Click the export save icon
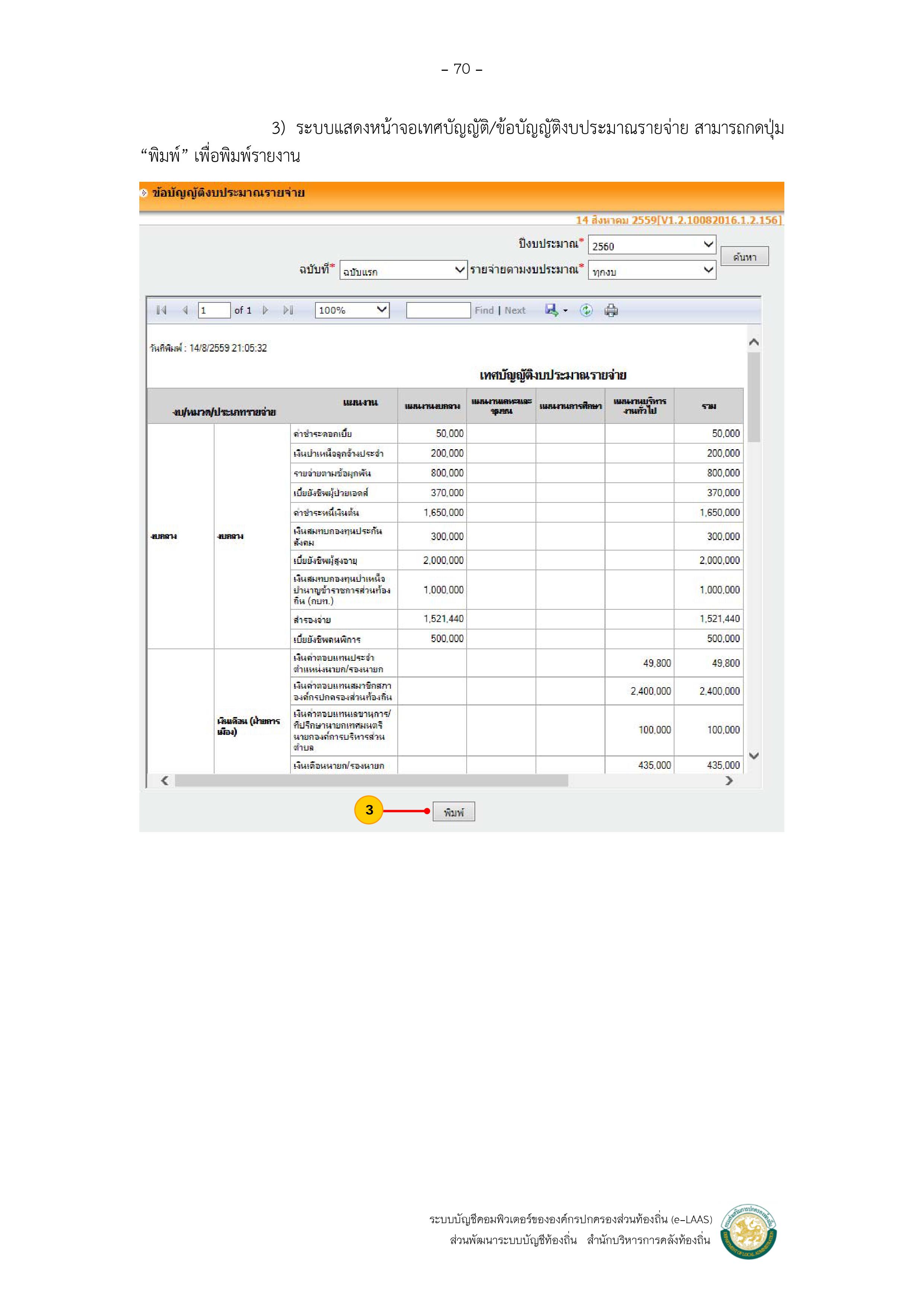The height and width of the screenshot is (1307, 924). [x=551, y=310]
